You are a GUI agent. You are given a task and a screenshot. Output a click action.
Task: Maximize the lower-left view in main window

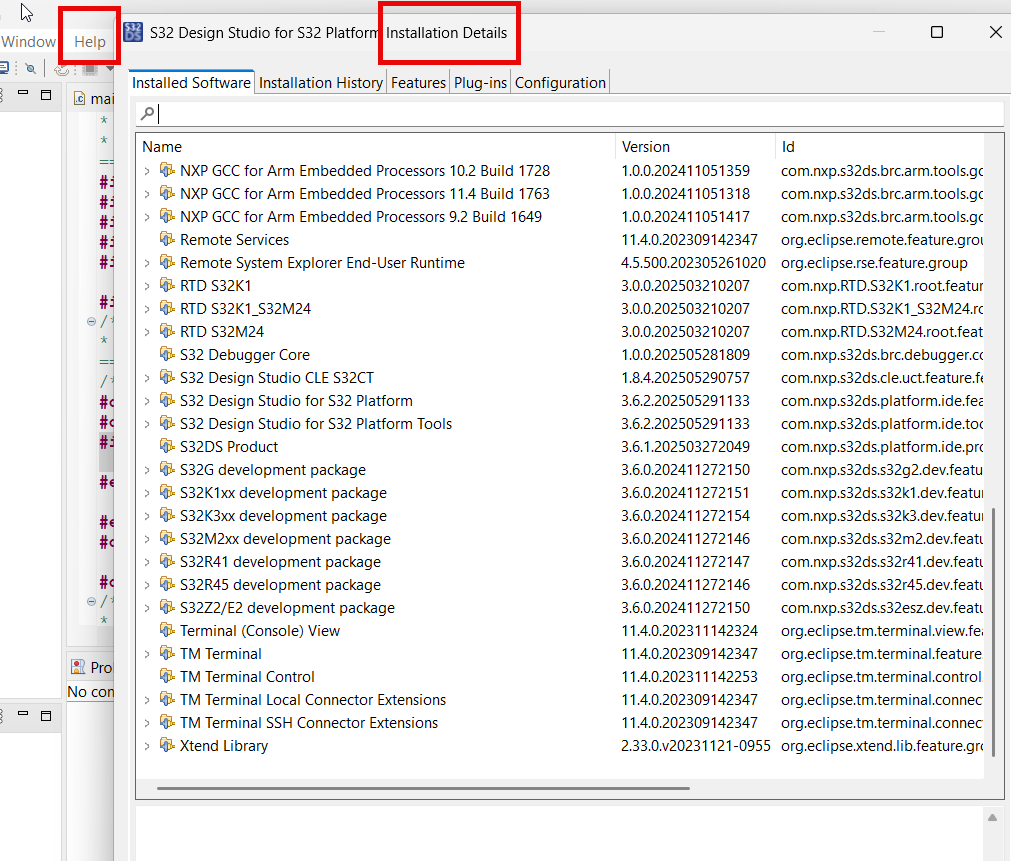click(46, 715)
